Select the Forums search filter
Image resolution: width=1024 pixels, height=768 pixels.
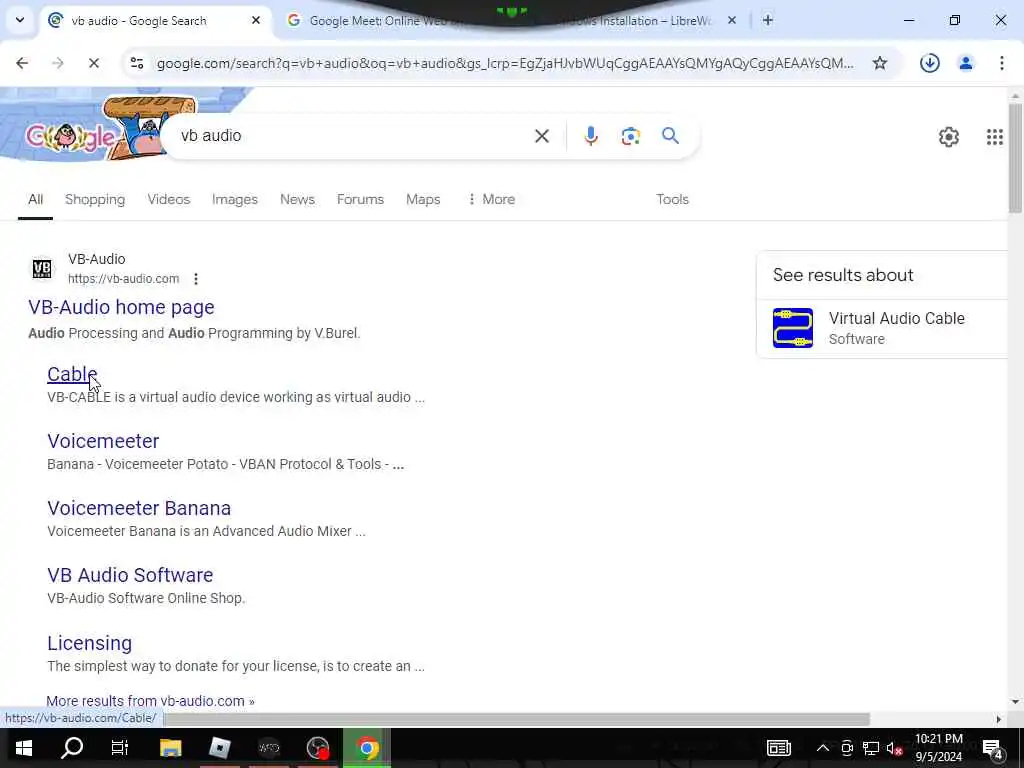pos(360,199)
